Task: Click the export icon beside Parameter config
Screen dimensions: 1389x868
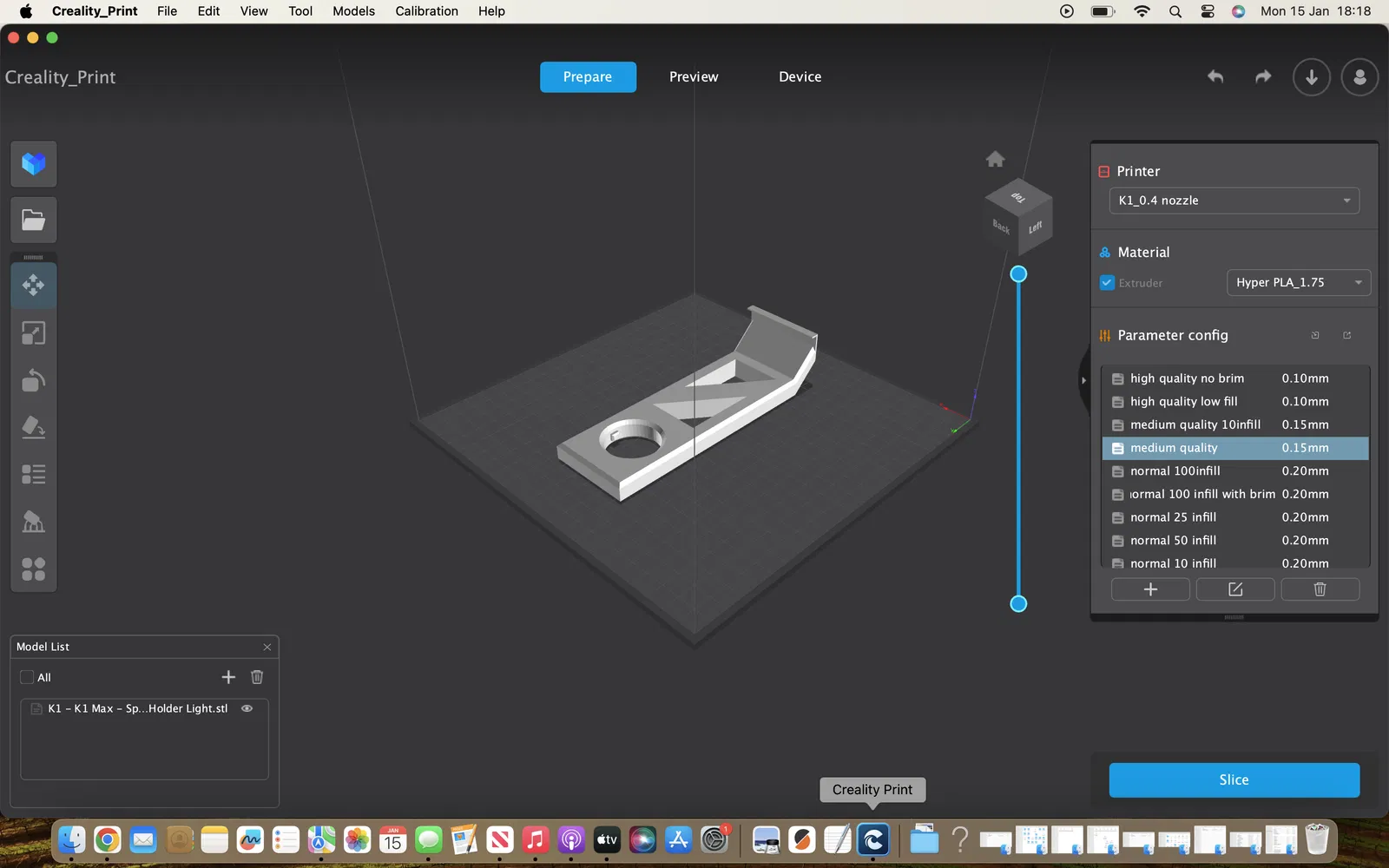Action: point(1347,335)
